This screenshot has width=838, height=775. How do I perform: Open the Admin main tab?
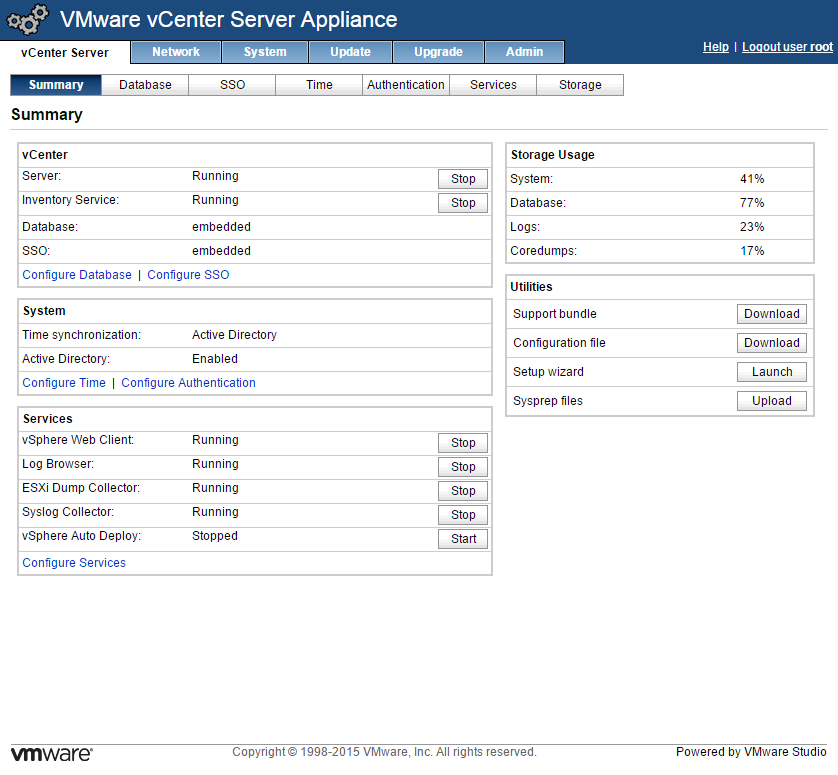click(x=524, y=52)
